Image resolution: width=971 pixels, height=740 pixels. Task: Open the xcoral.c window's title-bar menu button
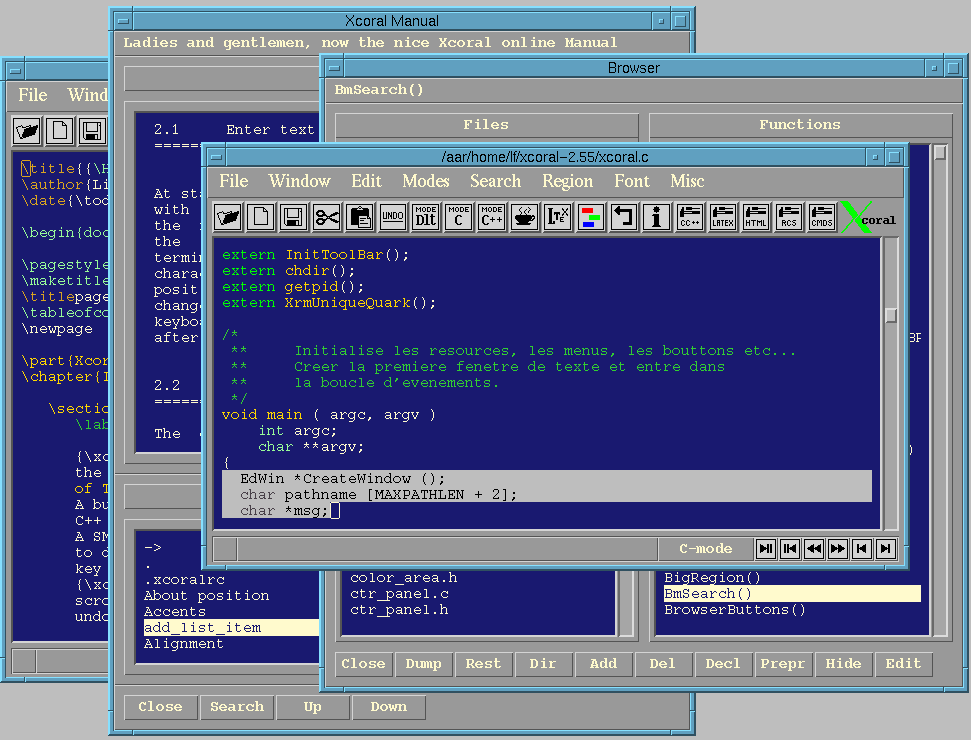216,157
